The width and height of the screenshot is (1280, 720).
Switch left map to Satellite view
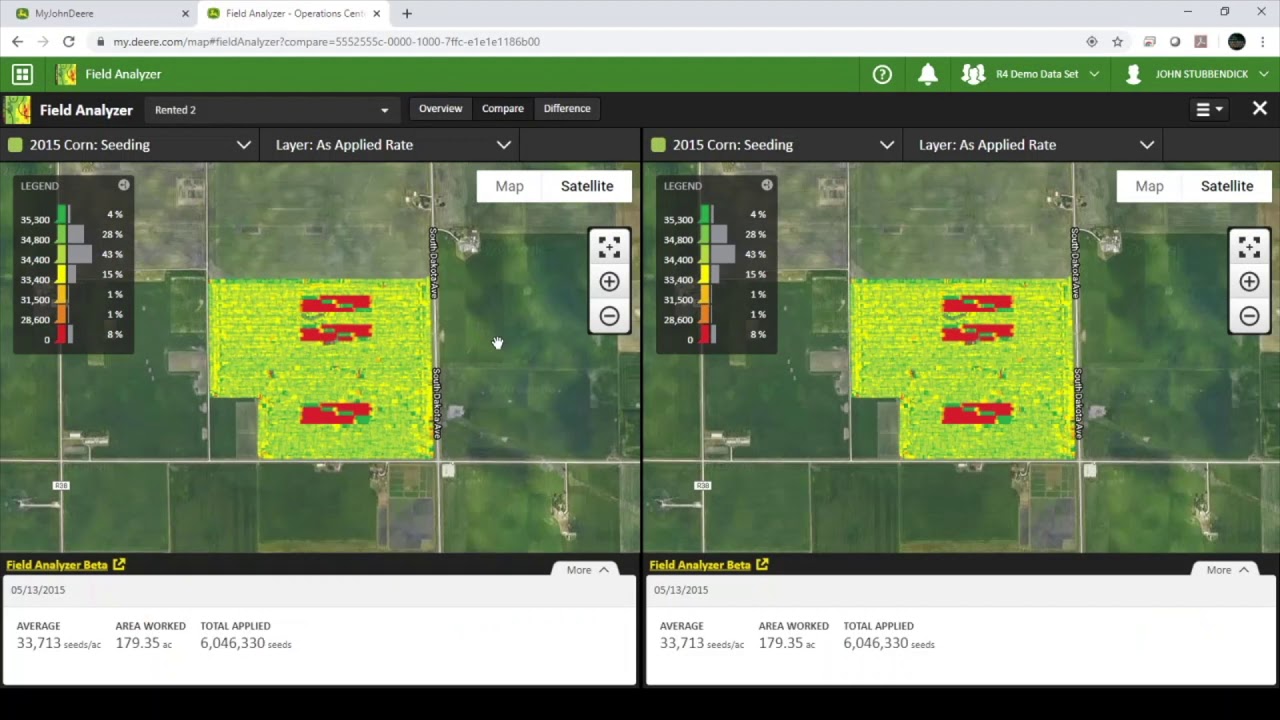[x=587, y=186]
